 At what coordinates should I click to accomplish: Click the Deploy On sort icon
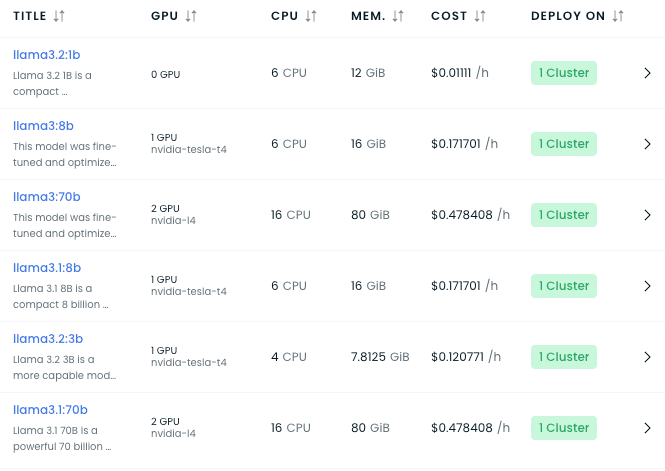click(x=617, y=16)
